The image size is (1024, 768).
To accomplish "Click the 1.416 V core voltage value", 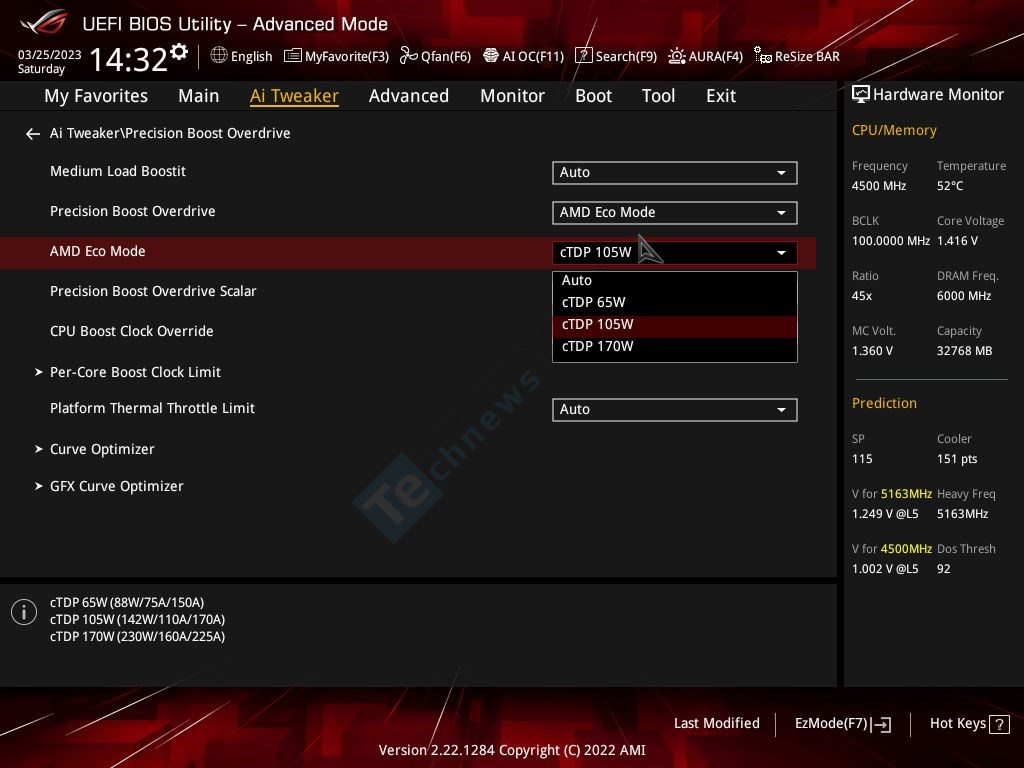I will [957, 241].
